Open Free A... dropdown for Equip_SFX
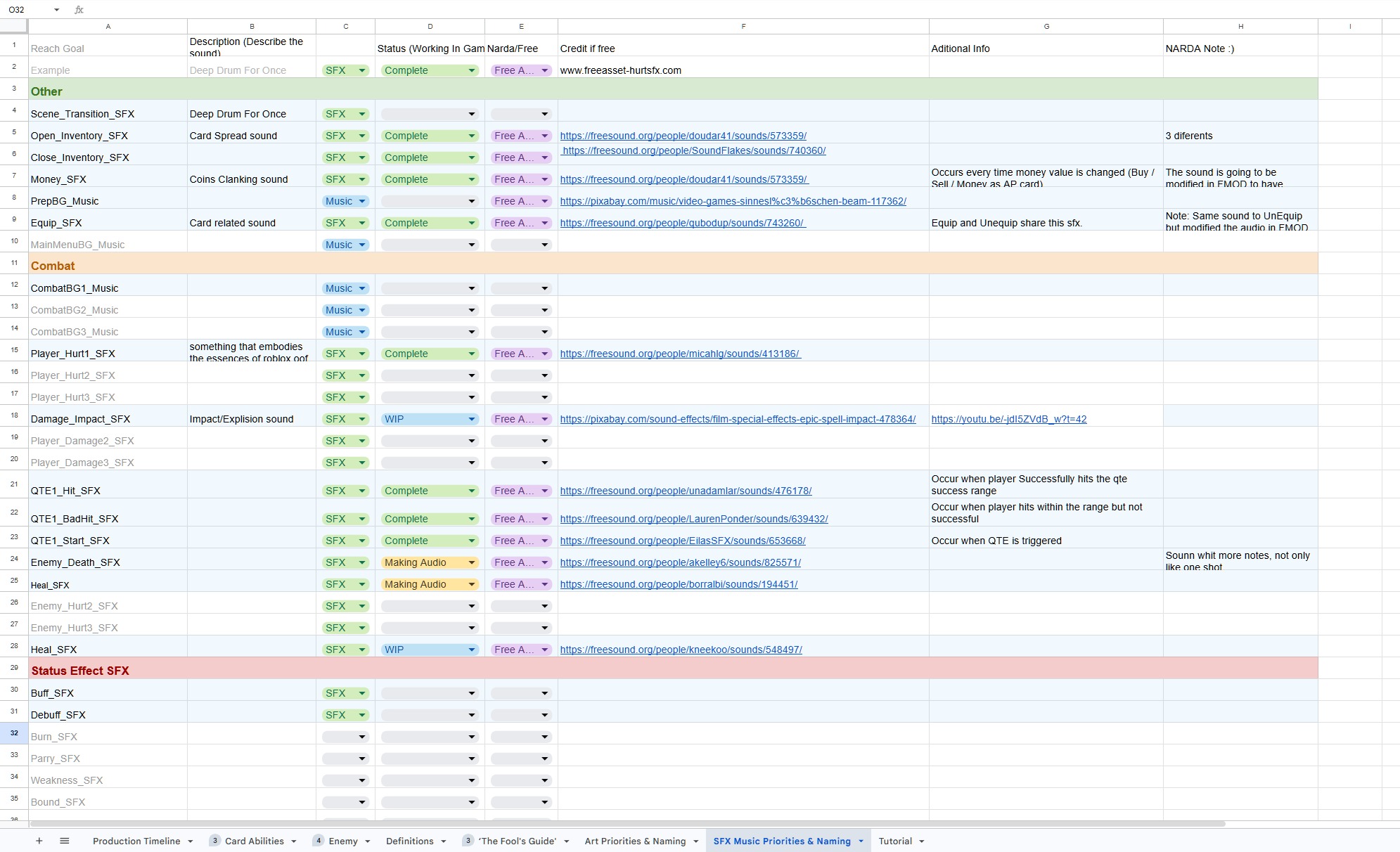The height and width of the screenshot is (852, 1400). coord(521,223)
